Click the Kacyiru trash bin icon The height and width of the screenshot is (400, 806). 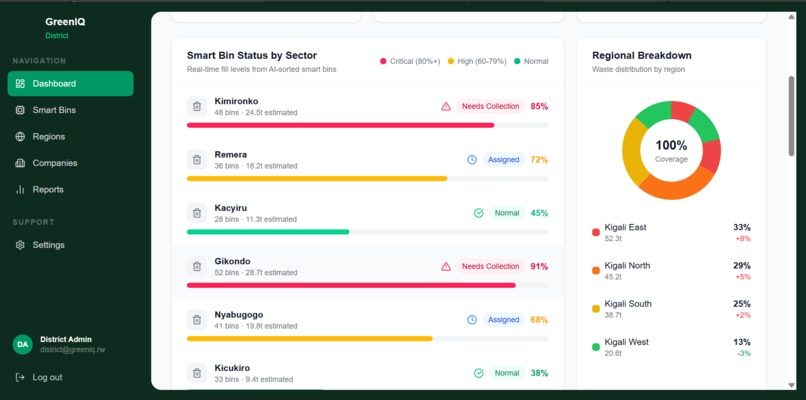click(197, 213)
